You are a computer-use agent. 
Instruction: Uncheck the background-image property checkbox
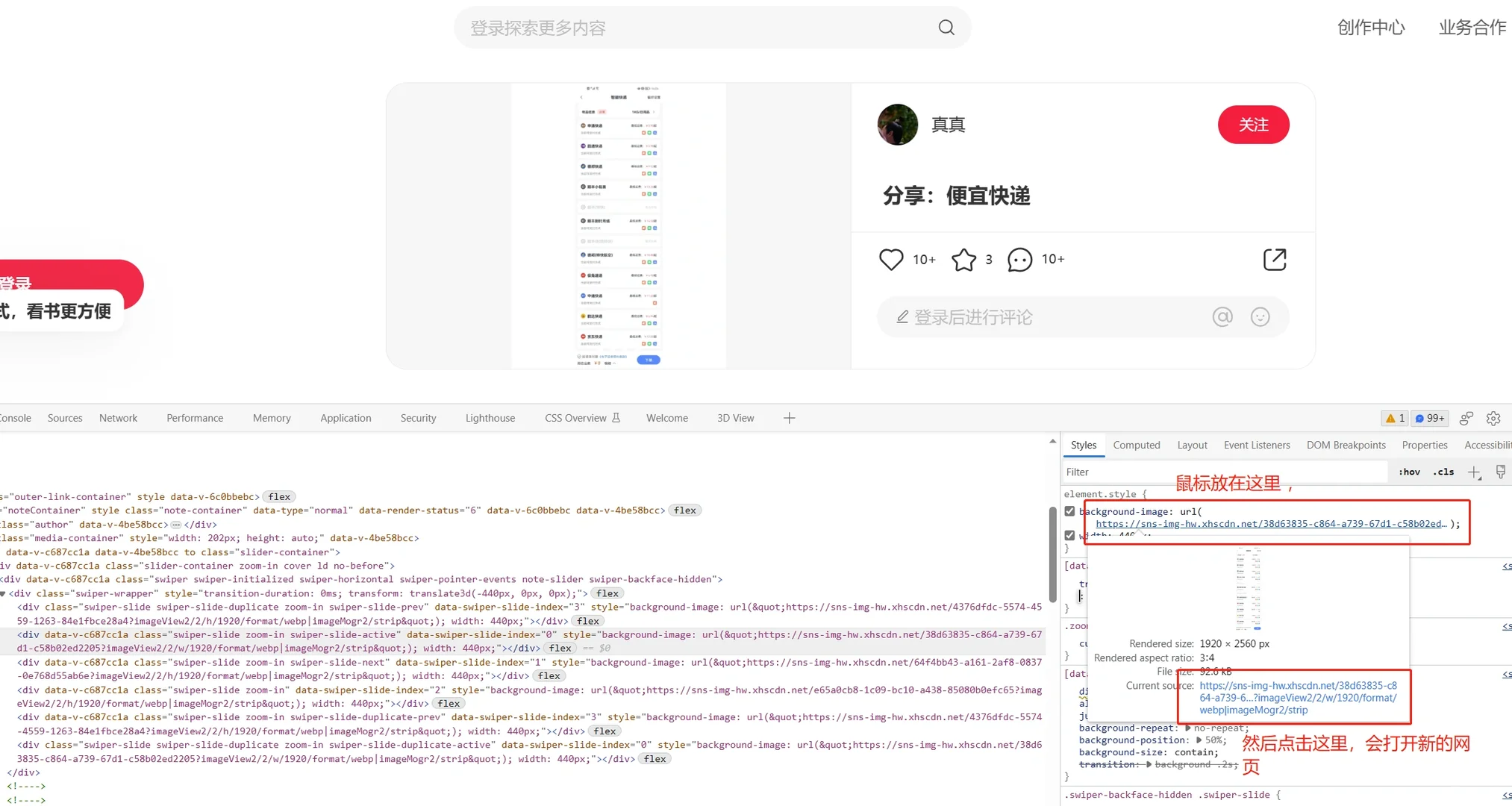click(1069, 510)
